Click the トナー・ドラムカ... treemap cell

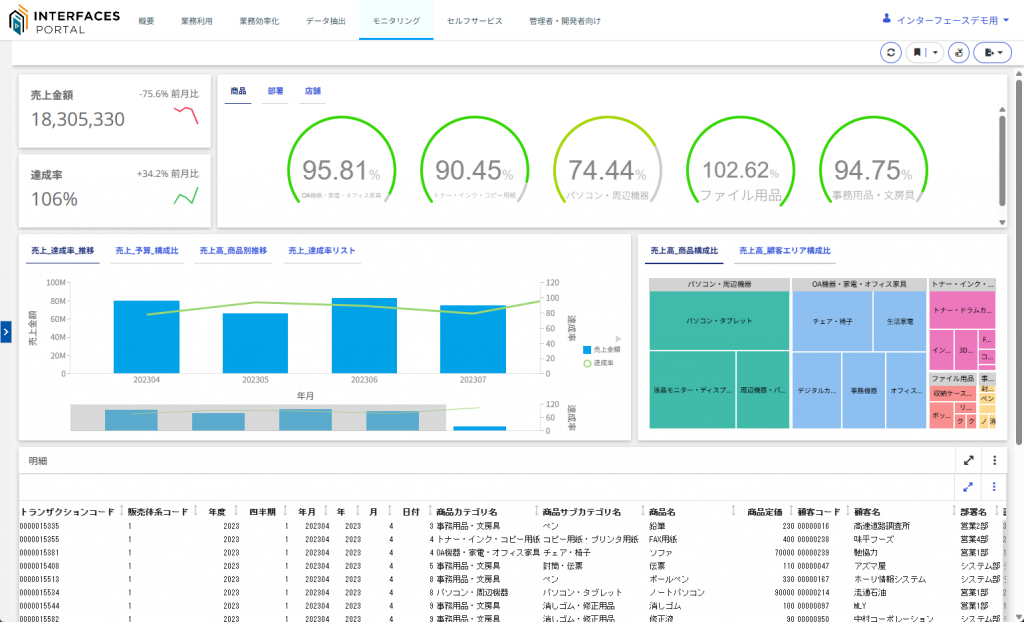pos(962,310)
